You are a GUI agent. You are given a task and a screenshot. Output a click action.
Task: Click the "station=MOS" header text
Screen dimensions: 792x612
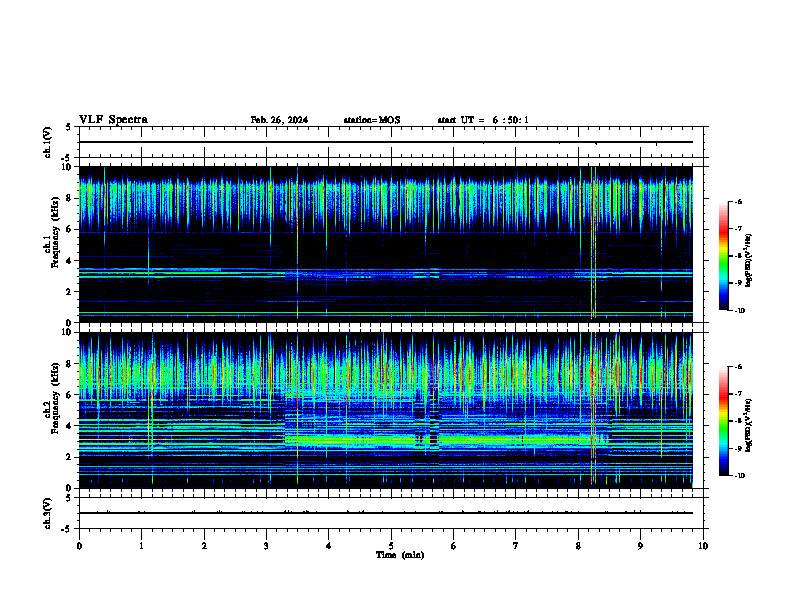372,120
